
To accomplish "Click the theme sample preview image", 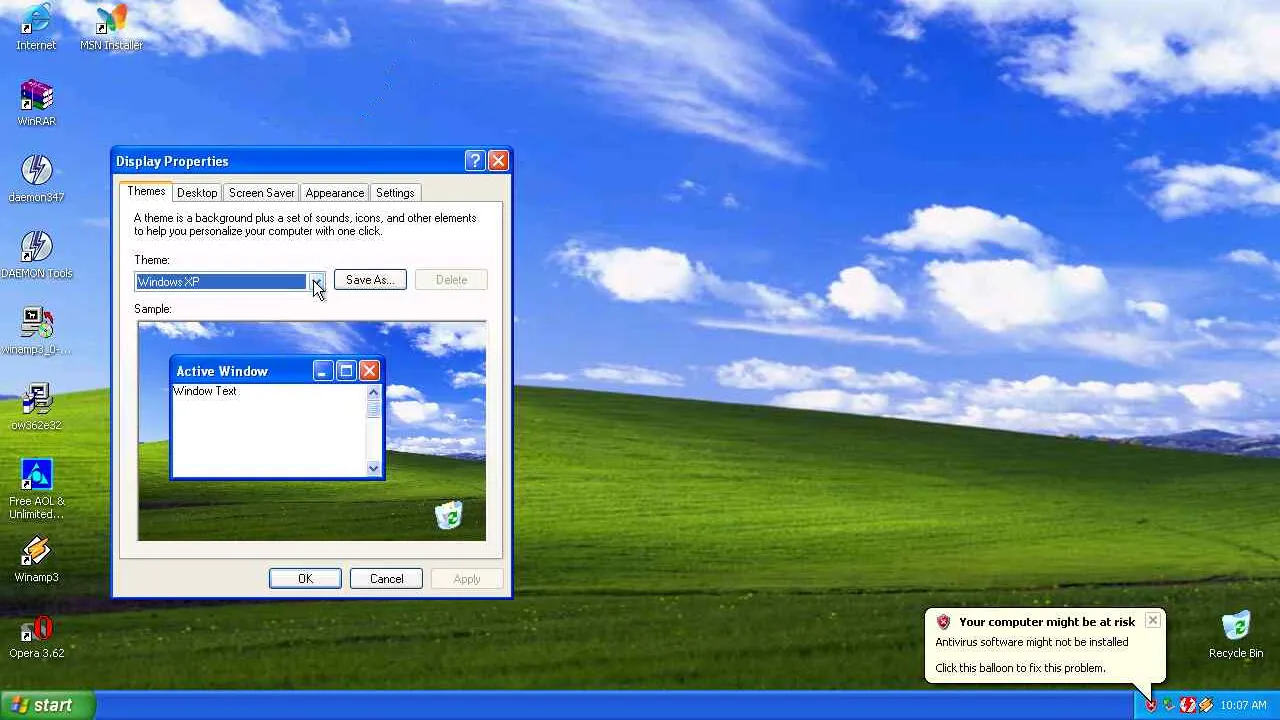I will coord(312,431).
